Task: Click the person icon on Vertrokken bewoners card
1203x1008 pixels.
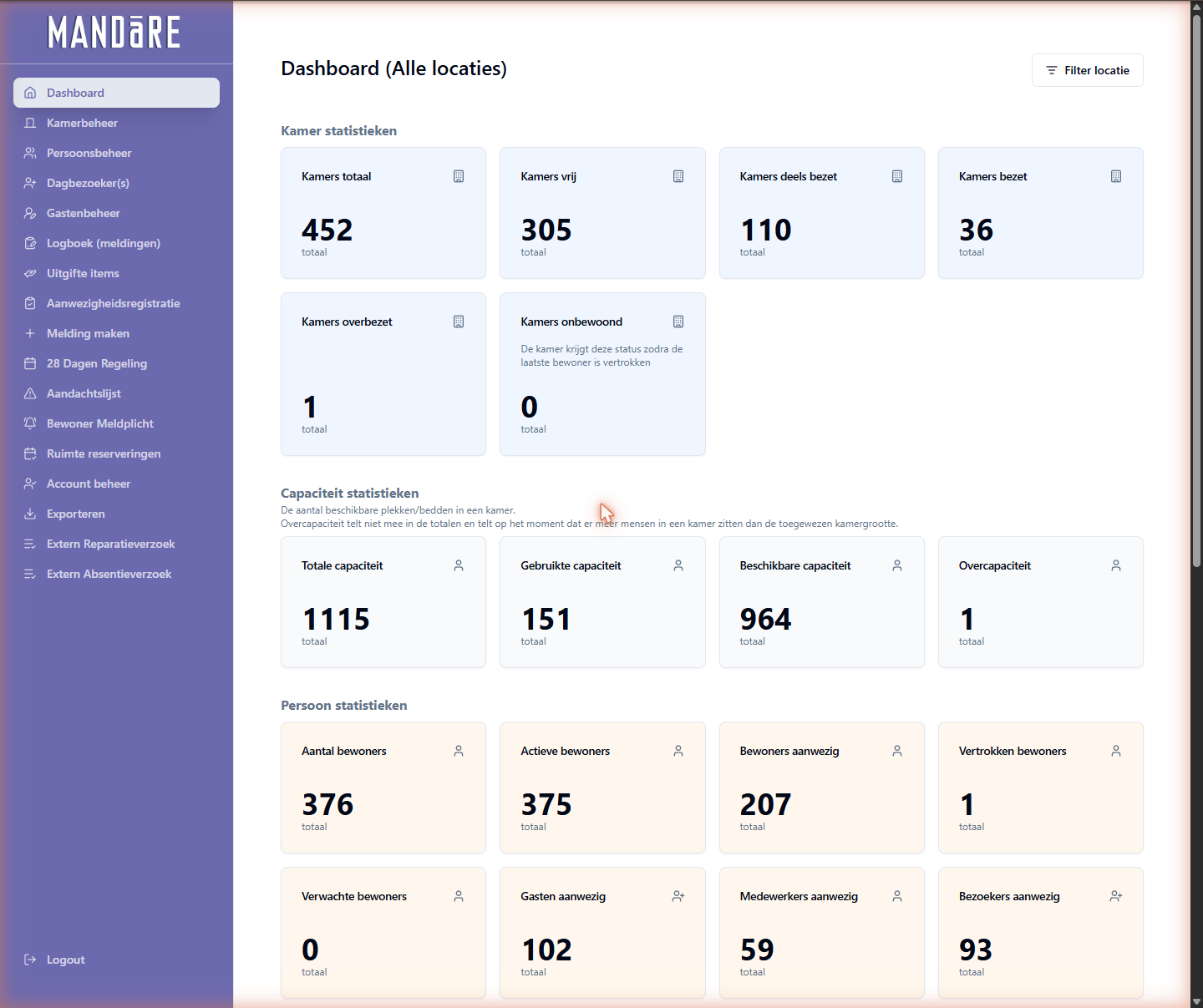Action: (1116, 751)
